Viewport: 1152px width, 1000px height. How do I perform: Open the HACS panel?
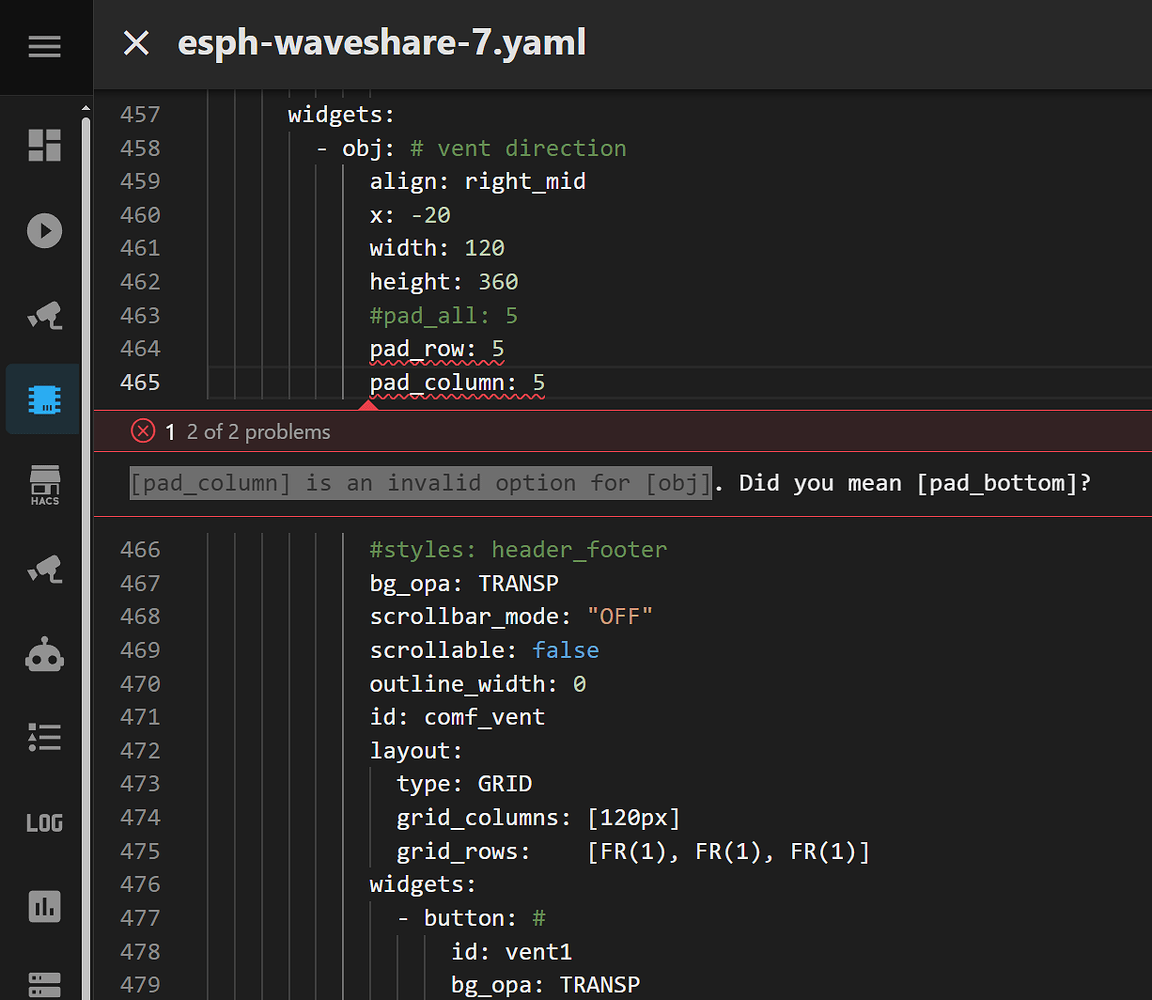[x=45, y=485]
